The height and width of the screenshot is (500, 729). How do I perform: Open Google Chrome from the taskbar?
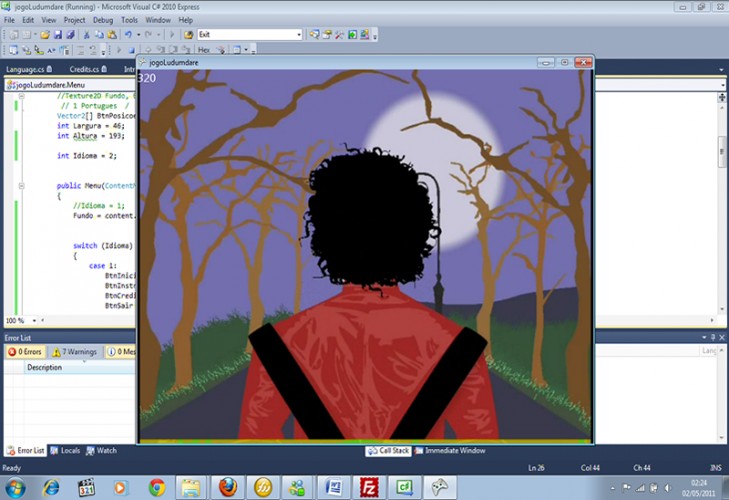pos(157,487)
